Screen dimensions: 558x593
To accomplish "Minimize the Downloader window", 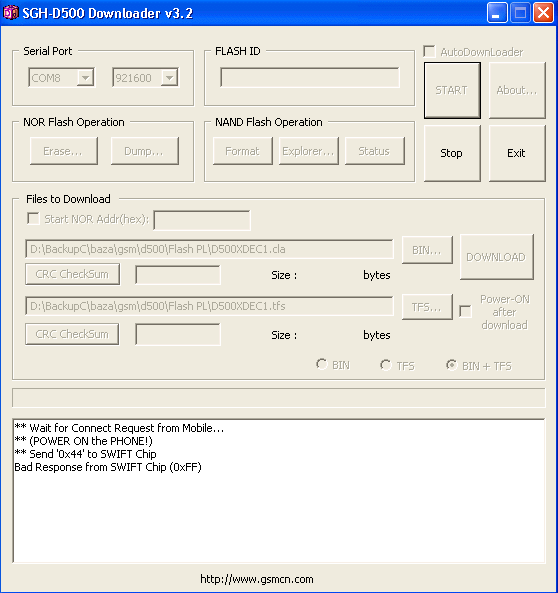I will point(497,13).
